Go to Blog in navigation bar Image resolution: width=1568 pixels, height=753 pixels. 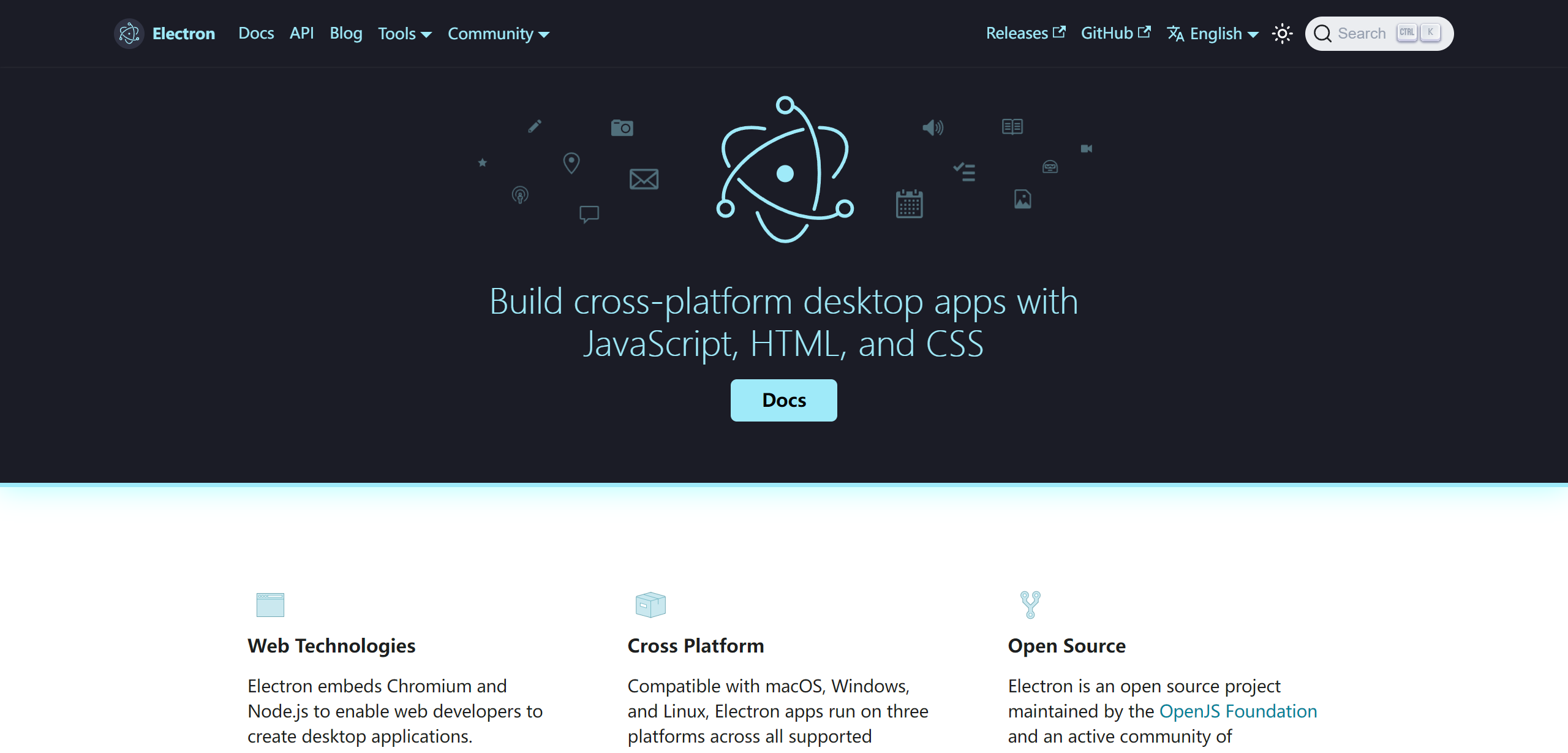click(x=346, y=33)
